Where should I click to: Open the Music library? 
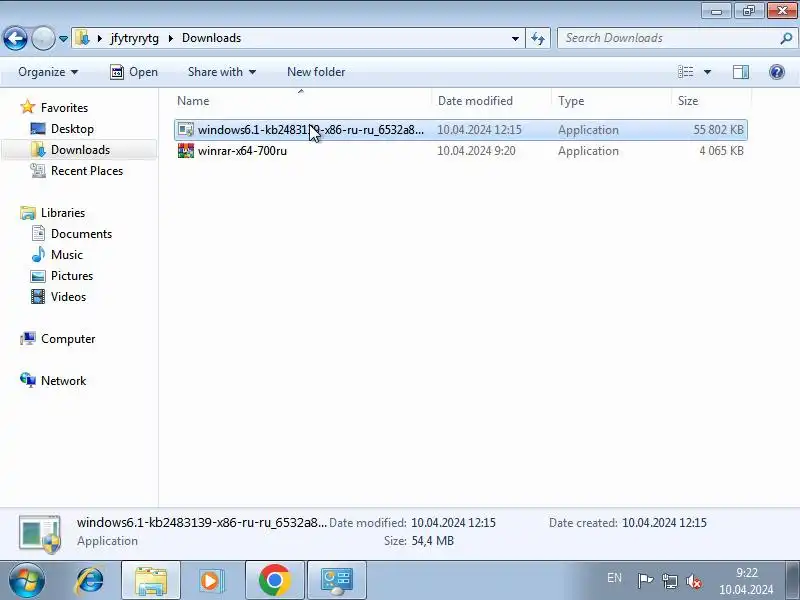[x=66, y=255]
